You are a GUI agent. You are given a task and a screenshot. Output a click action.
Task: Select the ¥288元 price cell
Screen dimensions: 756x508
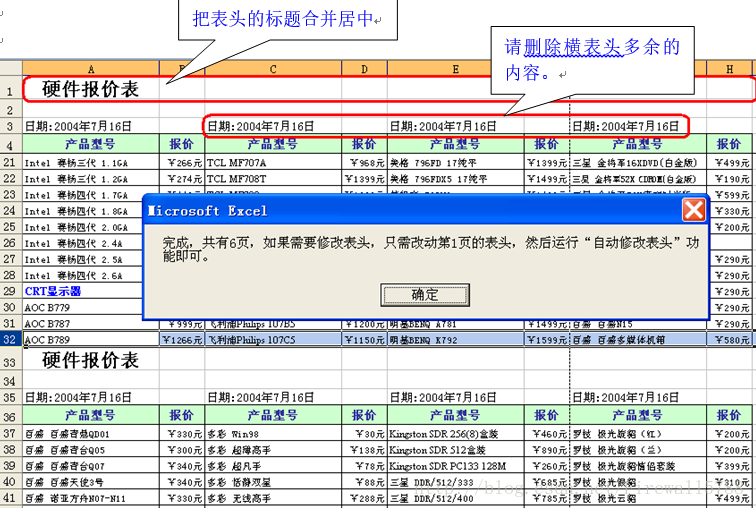point(364,498)
